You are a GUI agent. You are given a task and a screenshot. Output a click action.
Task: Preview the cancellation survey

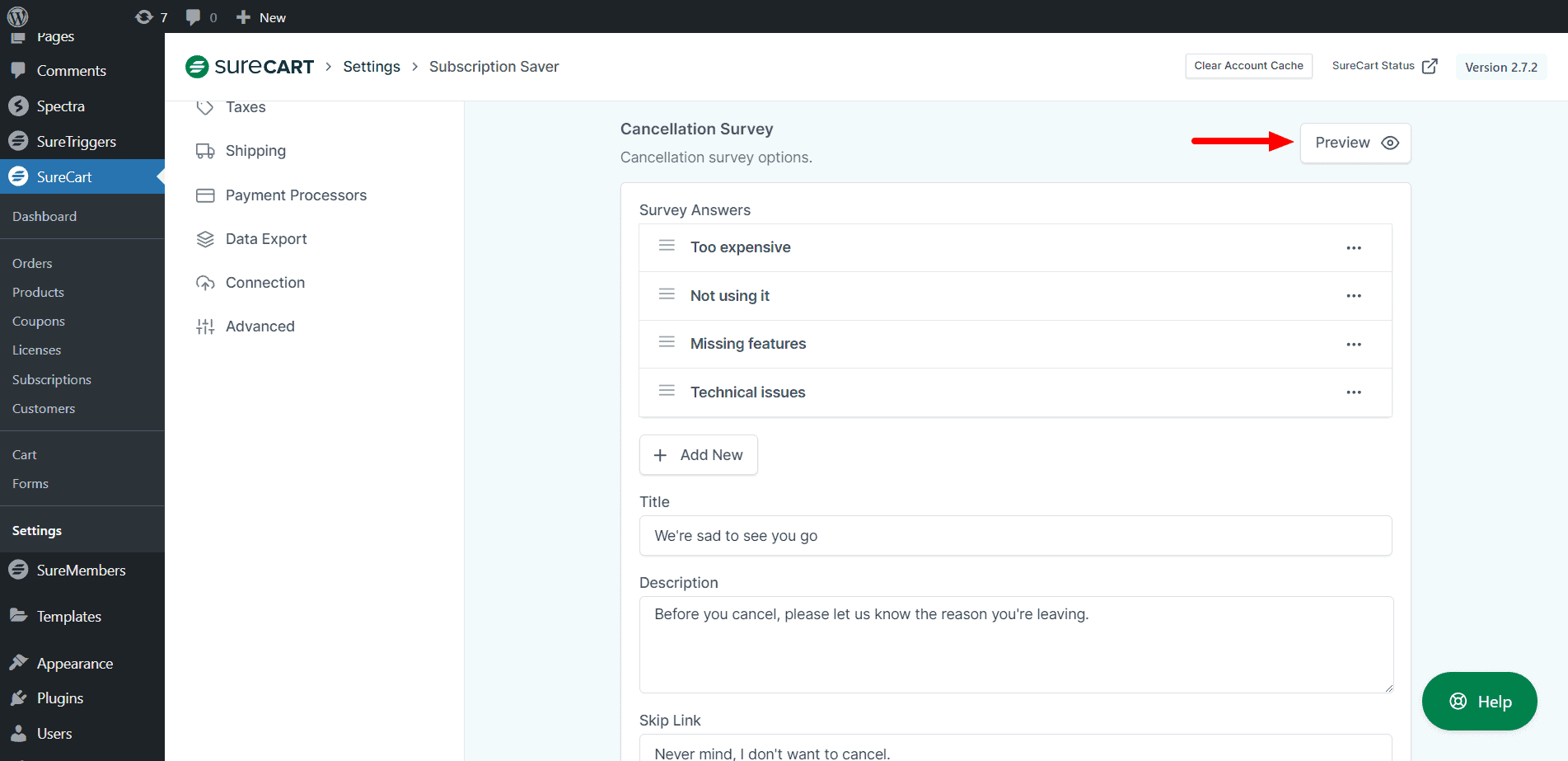pos(1355,143)
